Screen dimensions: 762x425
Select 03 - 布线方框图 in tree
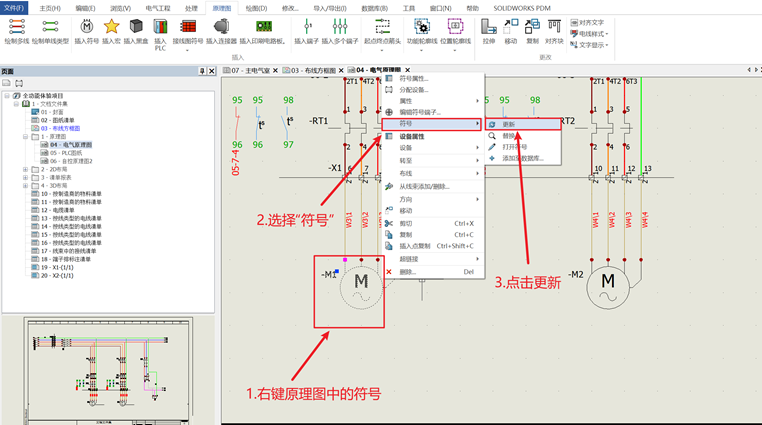click(60, 128)
